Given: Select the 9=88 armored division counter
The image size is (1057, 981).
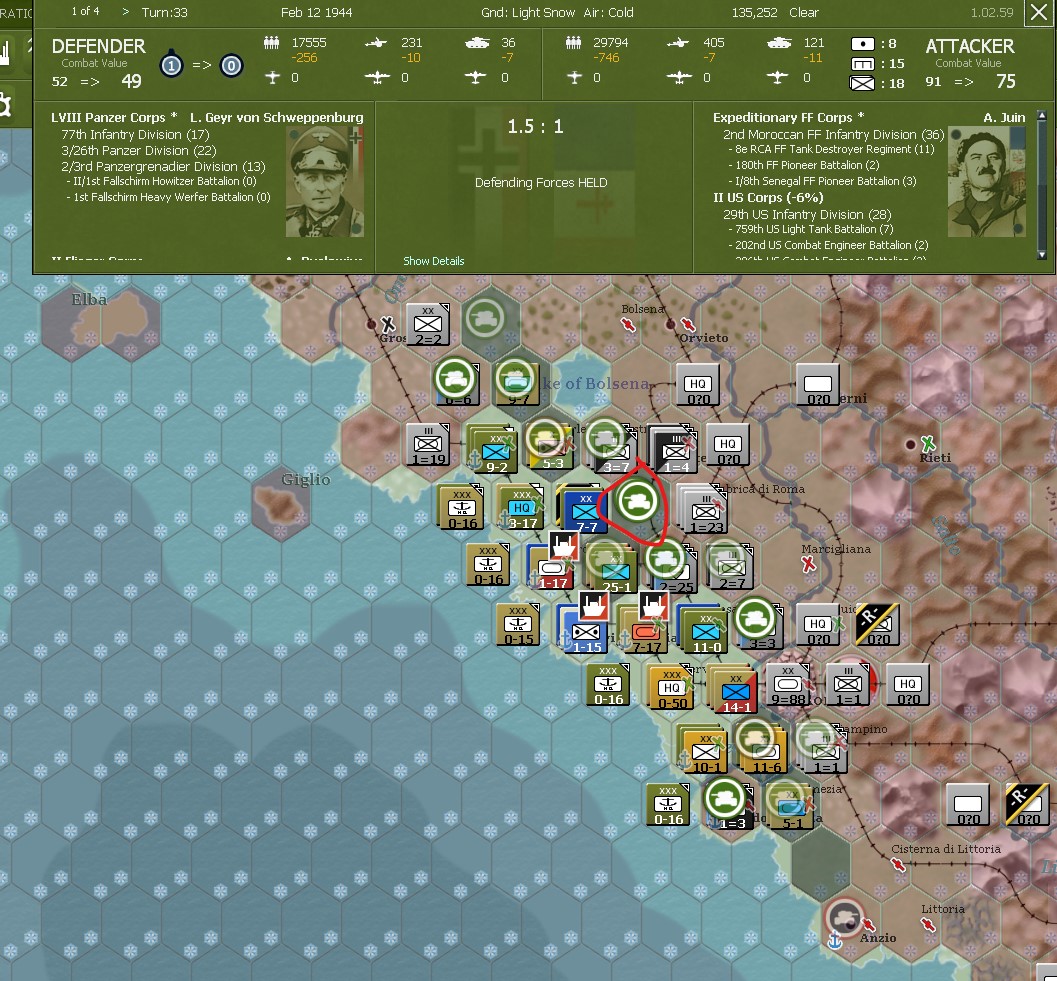Looking at the screenshot, I should pos(787,684).
